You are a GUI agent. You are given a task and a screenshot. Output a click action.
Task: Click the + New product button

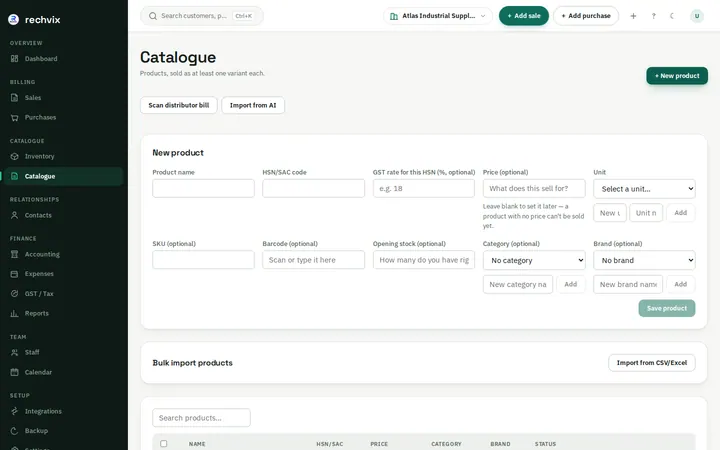click(677, 76)
